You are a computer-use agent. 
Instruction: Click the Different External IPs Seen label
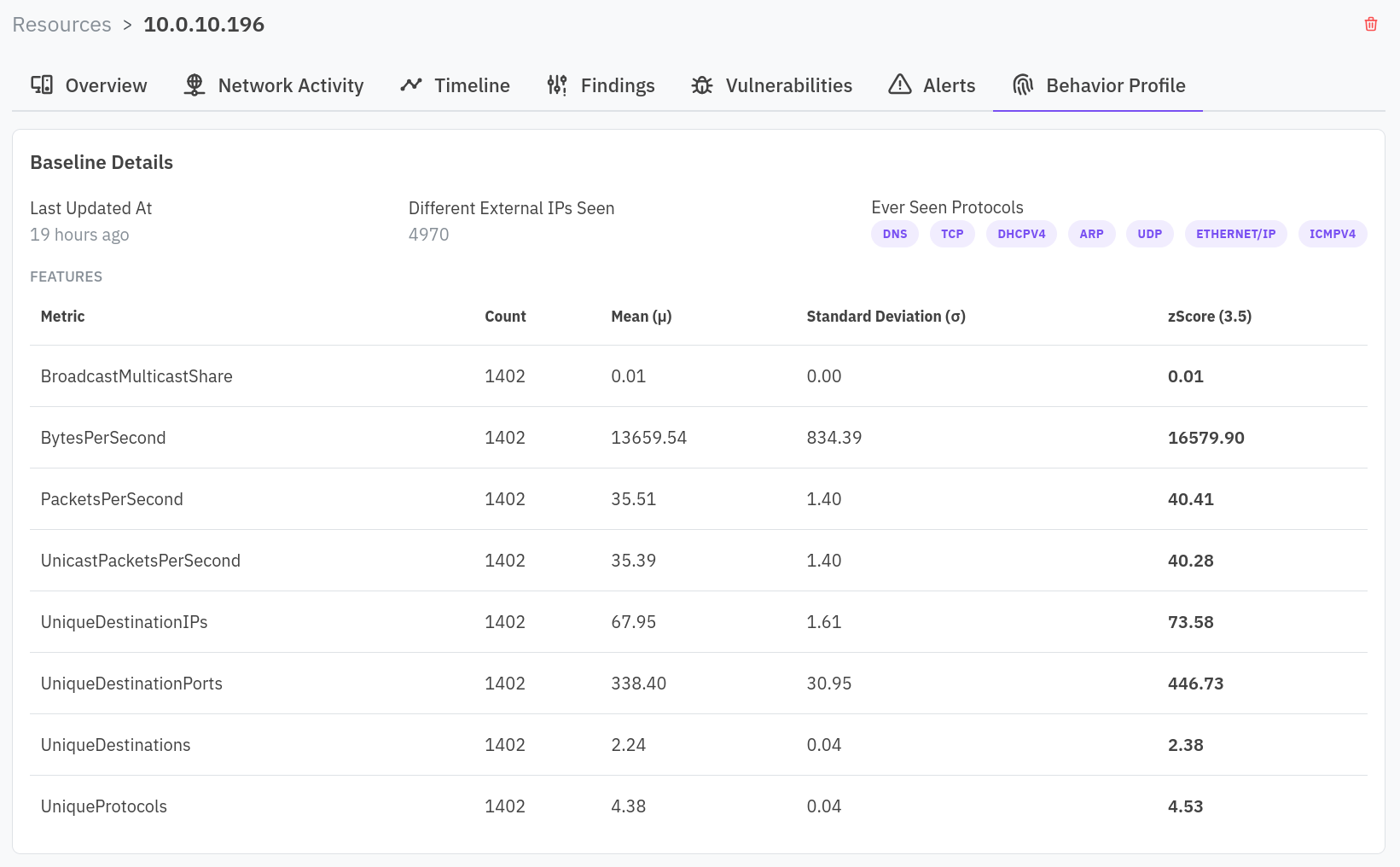[x=512, y=208]
